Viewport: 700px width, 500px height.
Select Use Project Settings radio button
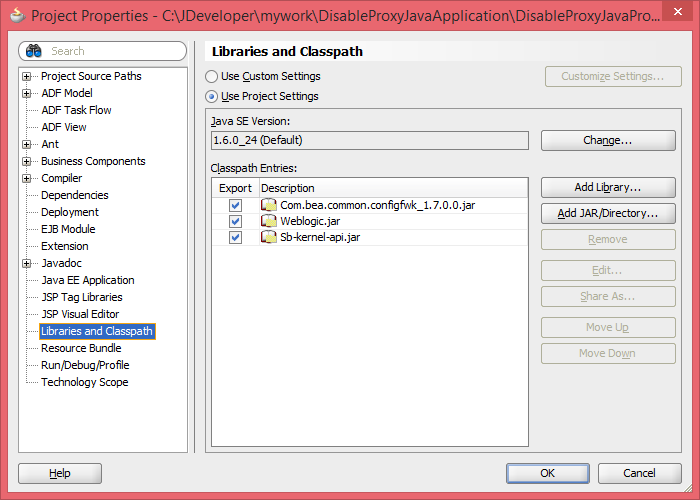pos(211,96)
